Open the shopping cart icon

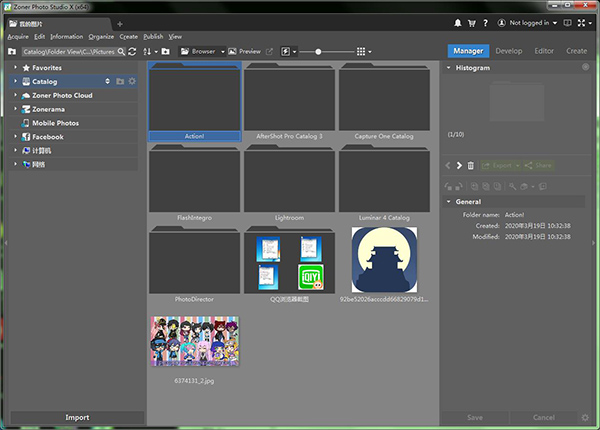472,23
